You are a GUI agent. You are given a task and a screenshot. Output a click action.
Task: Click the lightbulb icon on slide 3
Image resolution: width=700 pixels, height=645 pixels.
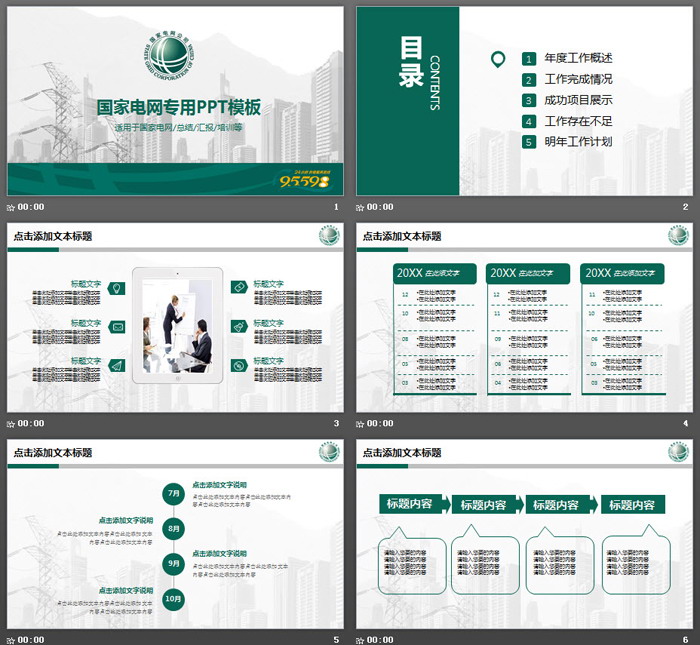pyautogui.click(x=117, y=288)
